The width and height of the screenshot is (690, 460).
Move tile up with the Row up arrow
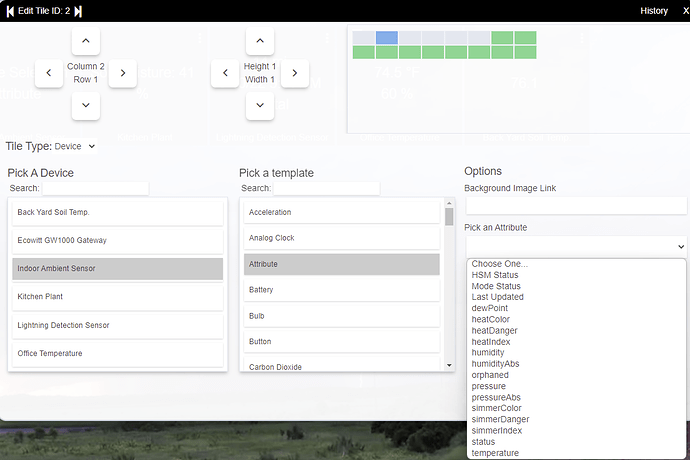86,41
